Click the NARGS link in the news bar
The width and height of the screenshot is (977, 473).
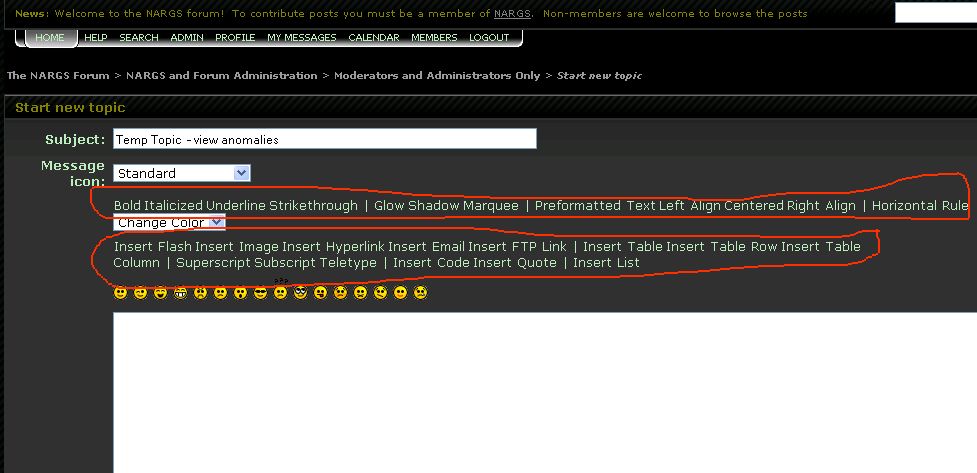coord(512,14)
